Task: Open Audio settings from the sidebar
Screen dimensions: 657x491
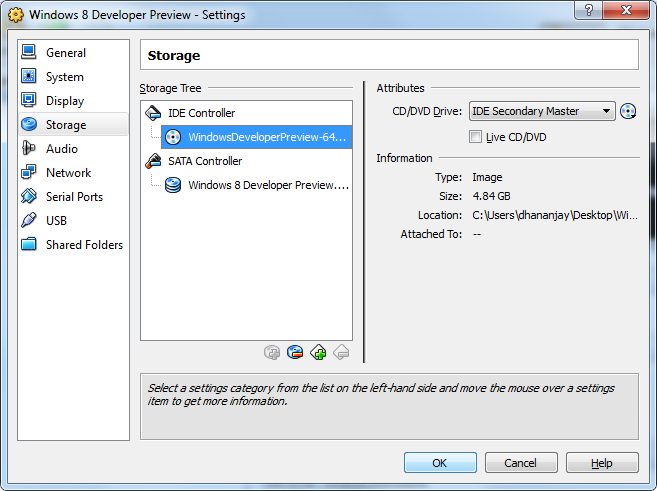Action: (x=61, y=149)
